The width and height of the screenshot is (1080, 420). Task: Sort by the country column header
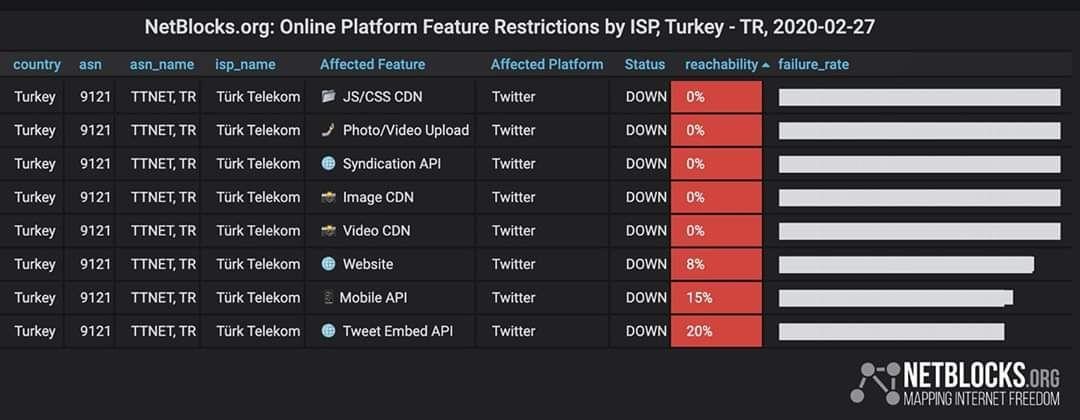click(x=37, y=65)
